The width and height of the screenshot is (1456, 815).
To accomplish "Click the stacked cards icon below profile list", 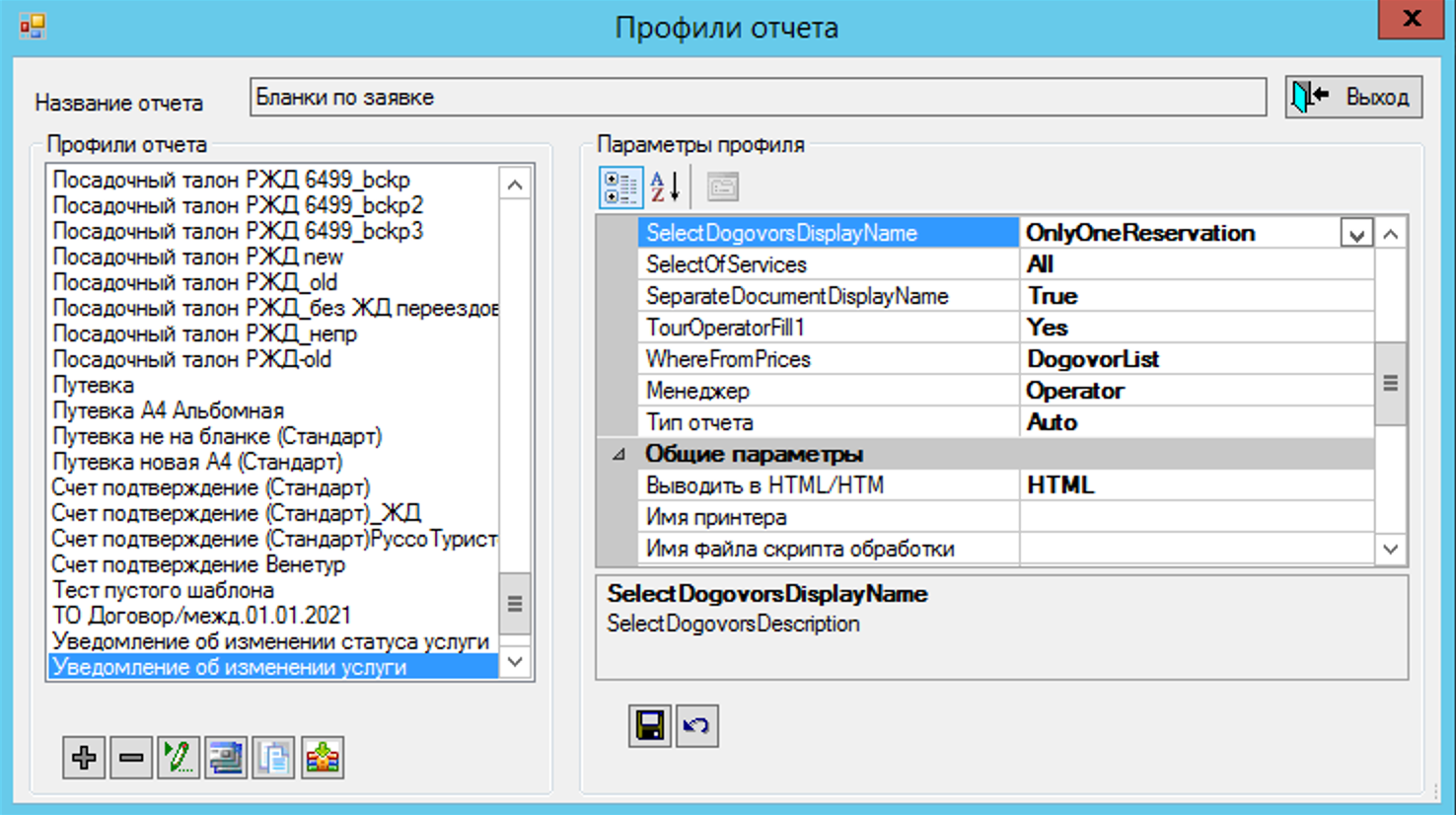I will tap(226, 758).
